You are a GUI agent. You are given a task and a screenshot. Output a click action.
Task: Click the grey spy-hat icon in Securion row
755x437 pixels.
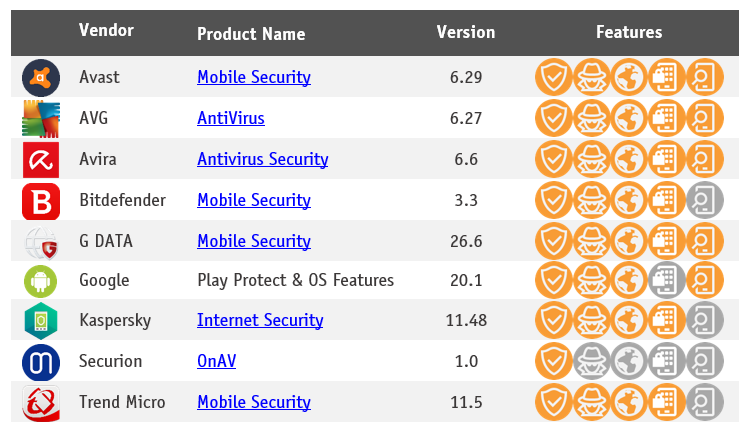590,361
